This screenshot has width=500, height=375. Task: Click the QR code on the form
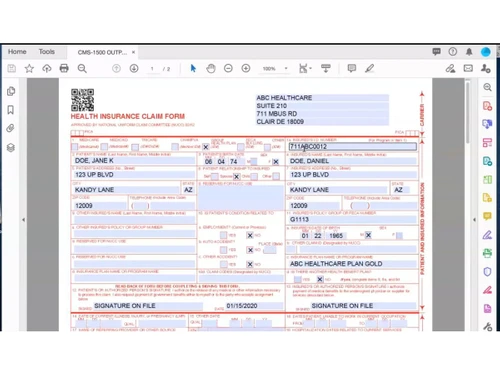tap(82, 100)
